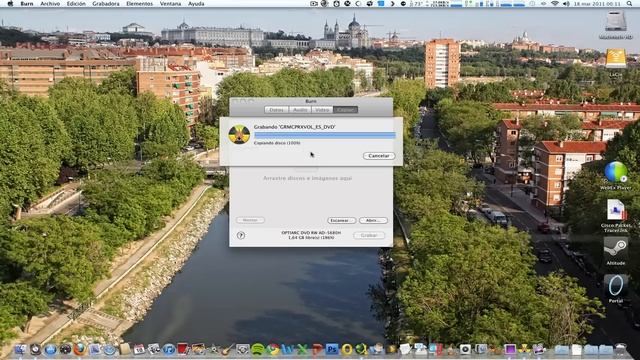This screenshot has height=360, width=640.
Task: Switch to the Vídeo tab
Action: pos(322,110)
